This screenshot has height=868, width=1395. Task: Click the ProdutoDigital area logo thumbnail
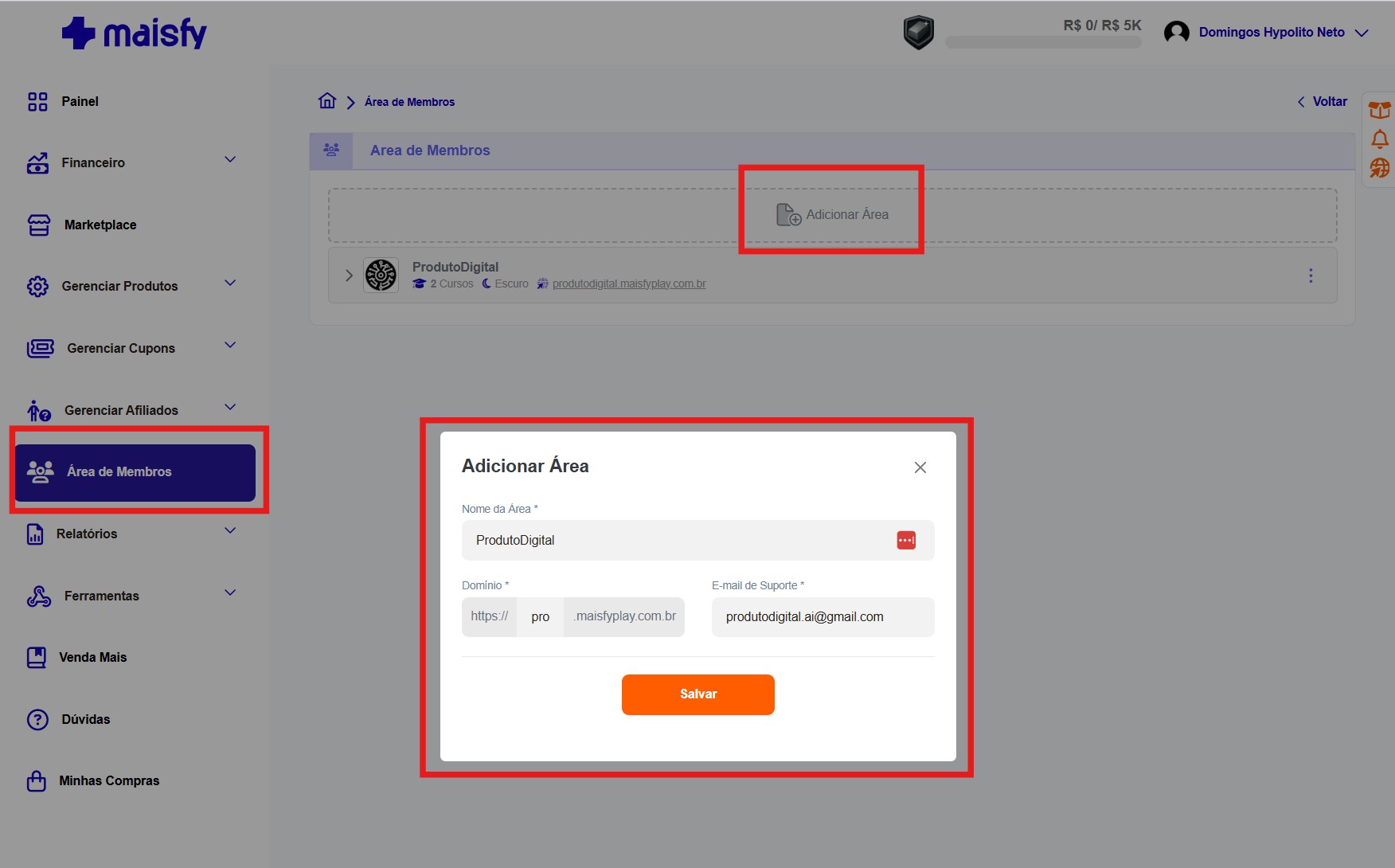click(x=381, y=276)
